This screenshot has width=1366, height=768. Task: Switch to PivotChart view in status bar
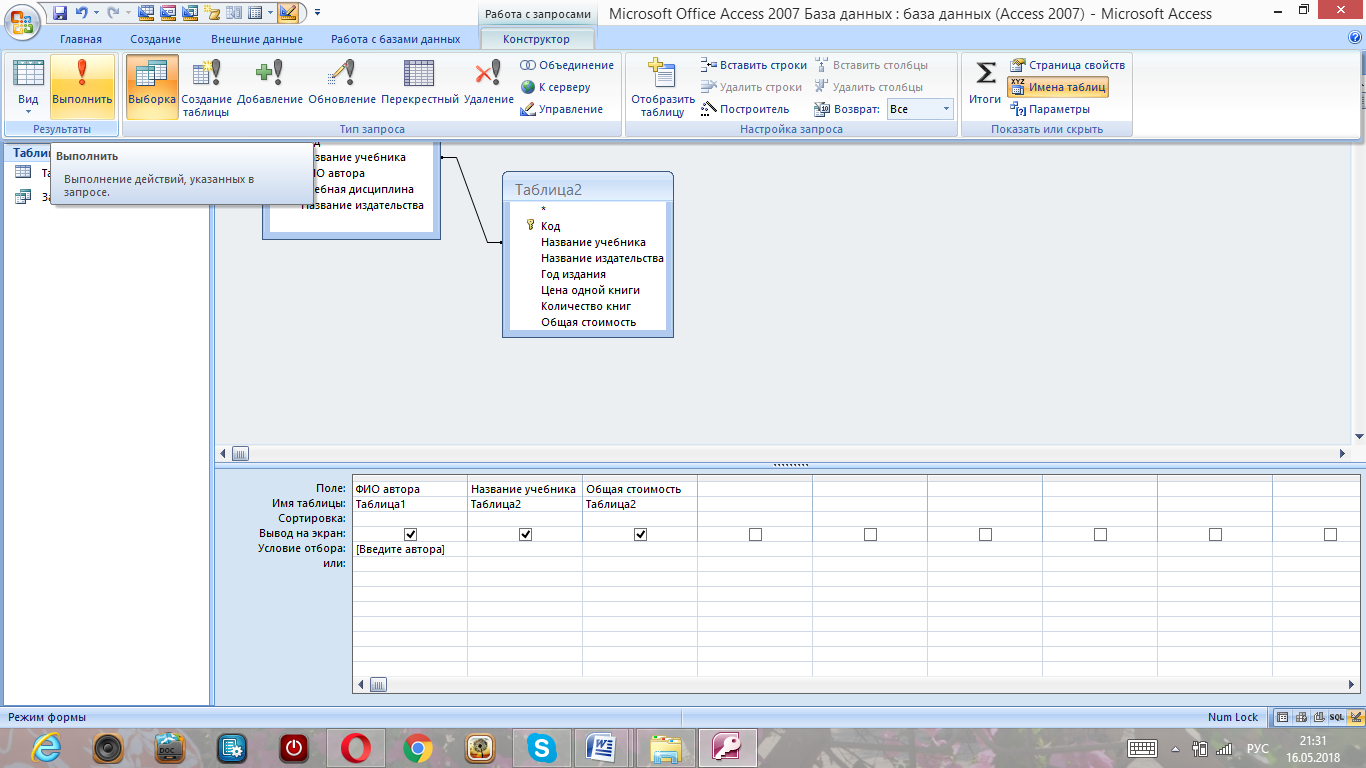pos(1319,717)
